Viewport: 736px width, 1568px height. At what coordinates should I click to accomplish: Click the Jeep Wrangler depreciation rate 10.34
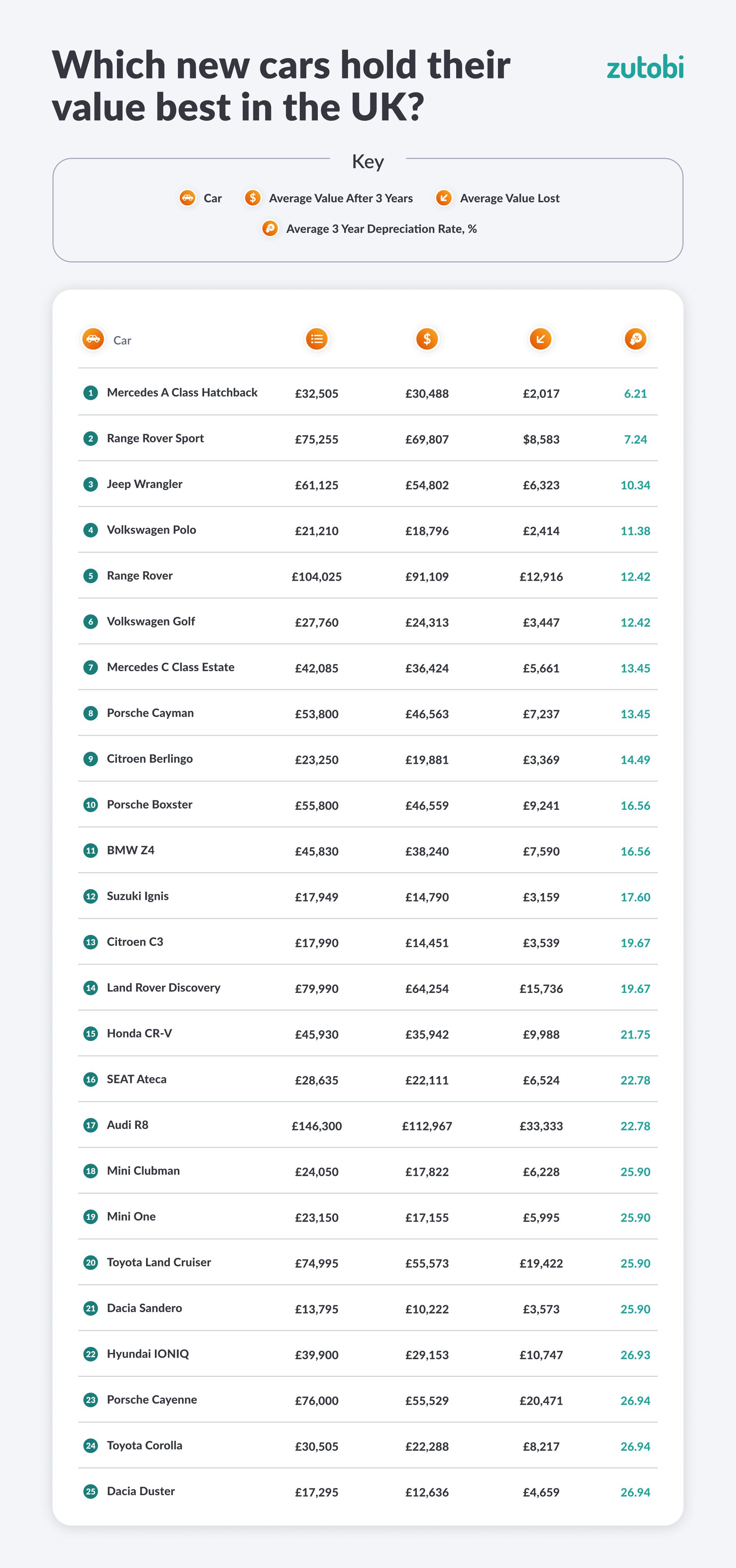tap(635, 485)
